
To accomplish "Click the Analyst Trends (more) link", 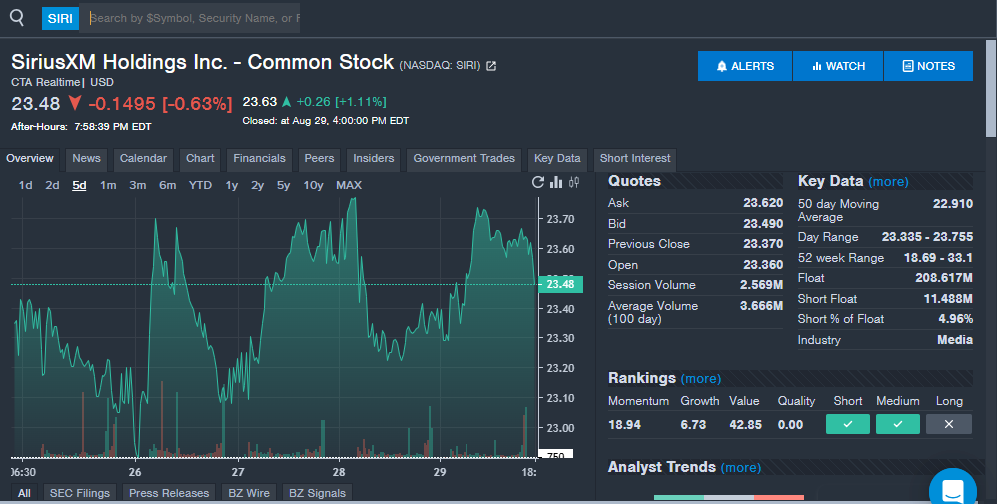I will [x=741, y=468].
